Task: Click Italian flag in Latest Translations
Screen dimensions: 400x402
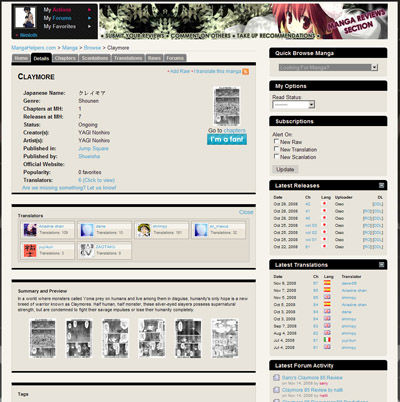Action: click(327, 340)
